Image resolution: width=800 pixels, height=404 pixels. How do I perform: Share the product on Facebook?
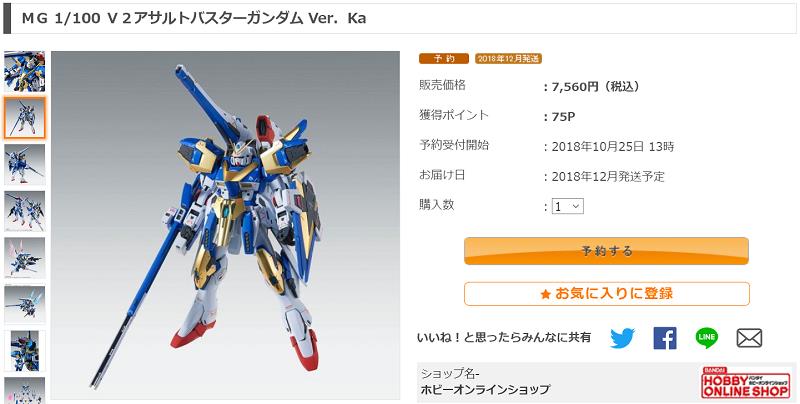[x=665, y=338]
